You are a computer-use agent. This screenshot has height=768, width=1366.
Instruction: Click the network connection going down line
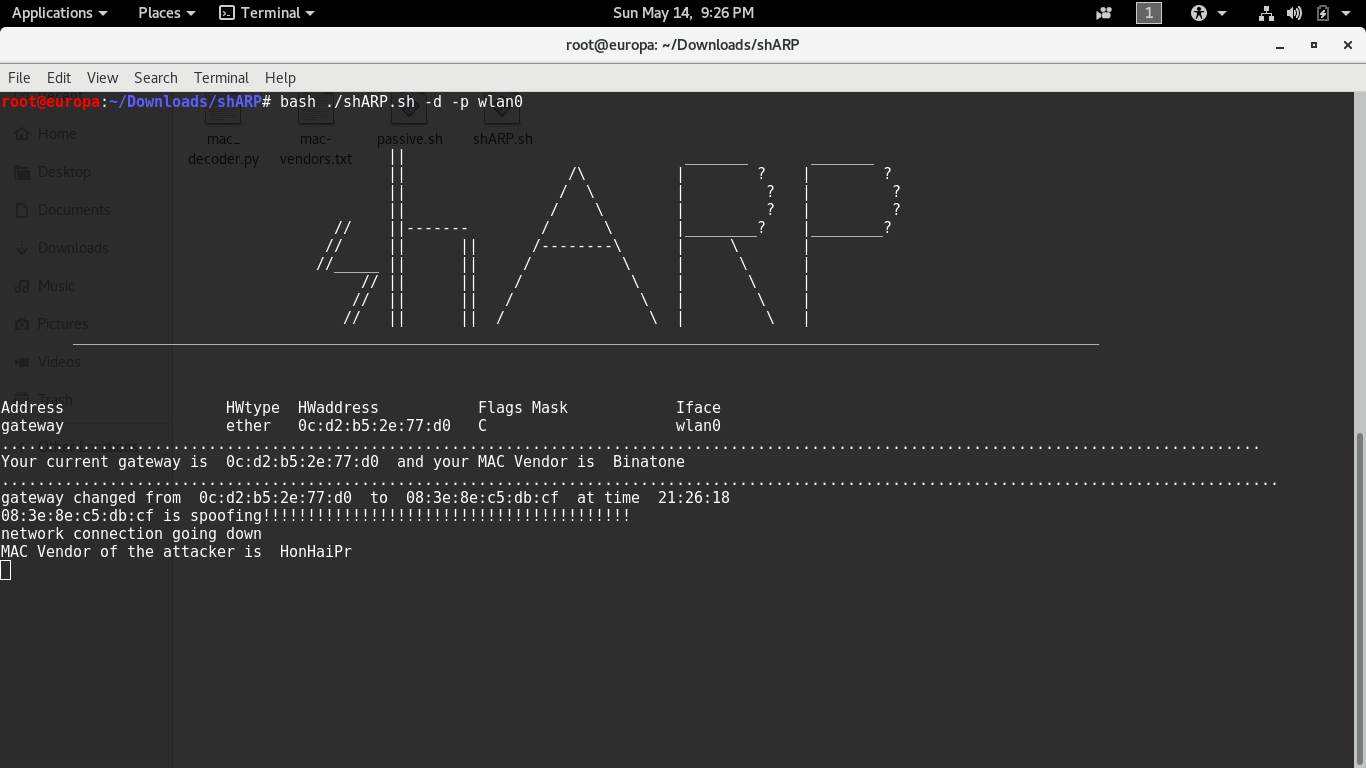[131, 534]
